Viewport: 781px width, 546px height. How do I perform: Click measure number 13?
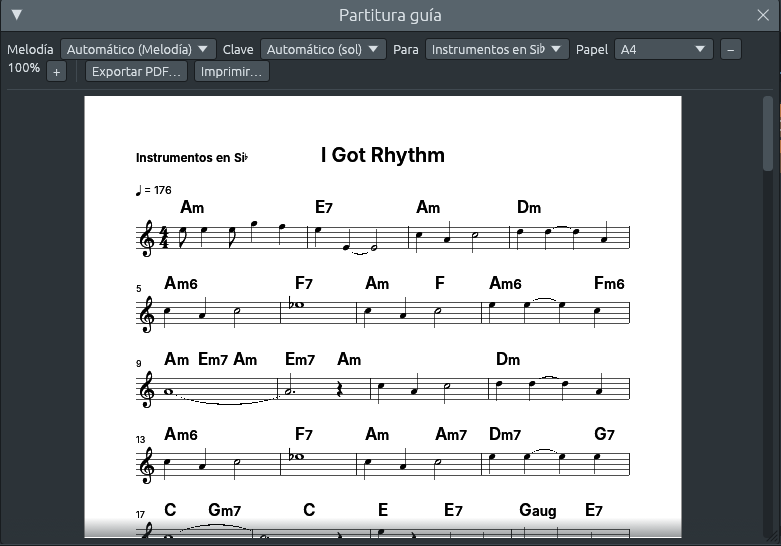(x=140, y=439)
